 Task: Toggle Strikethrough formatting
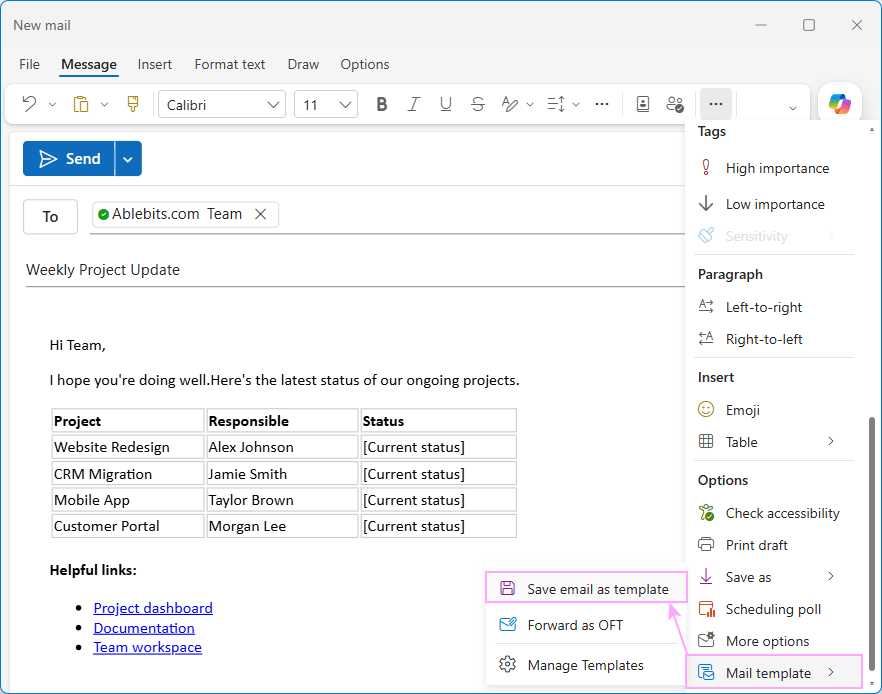(x=478, y=104)
